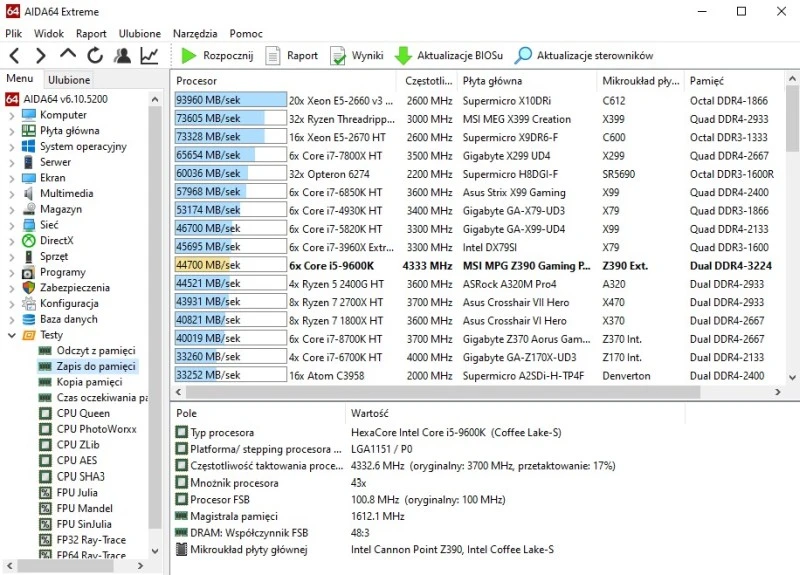Viewport: 800px width, 575px height.
Task: Expand the System operacyjny tree node
Action: click(x=12, y=147)
